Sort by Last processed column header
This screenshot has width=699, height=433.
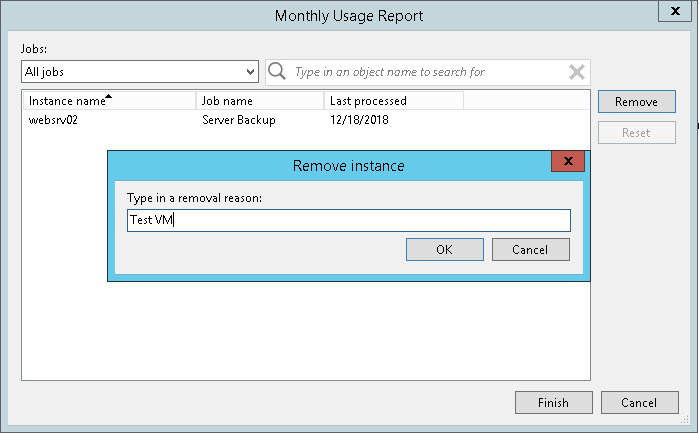click(394, 101)
